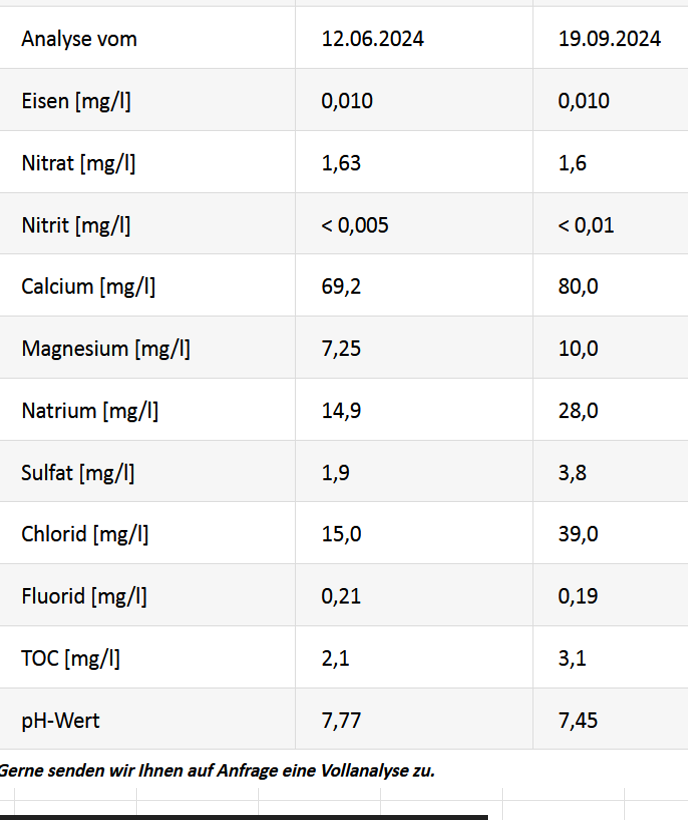Click the Chlorid value 39,0
Screen dimensions: 688x820
click(x=578, y=535)
